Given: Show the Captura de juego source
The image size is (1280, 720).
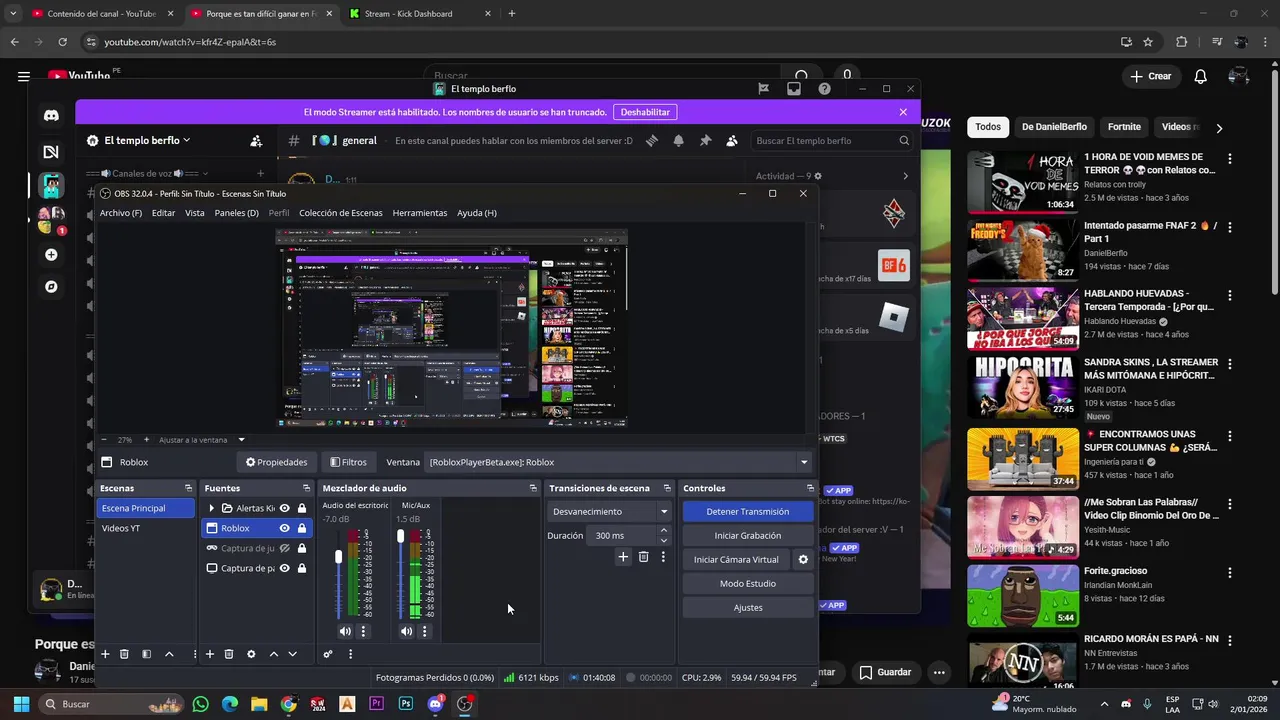Looking at the screenshot, I should click(284, 548).
